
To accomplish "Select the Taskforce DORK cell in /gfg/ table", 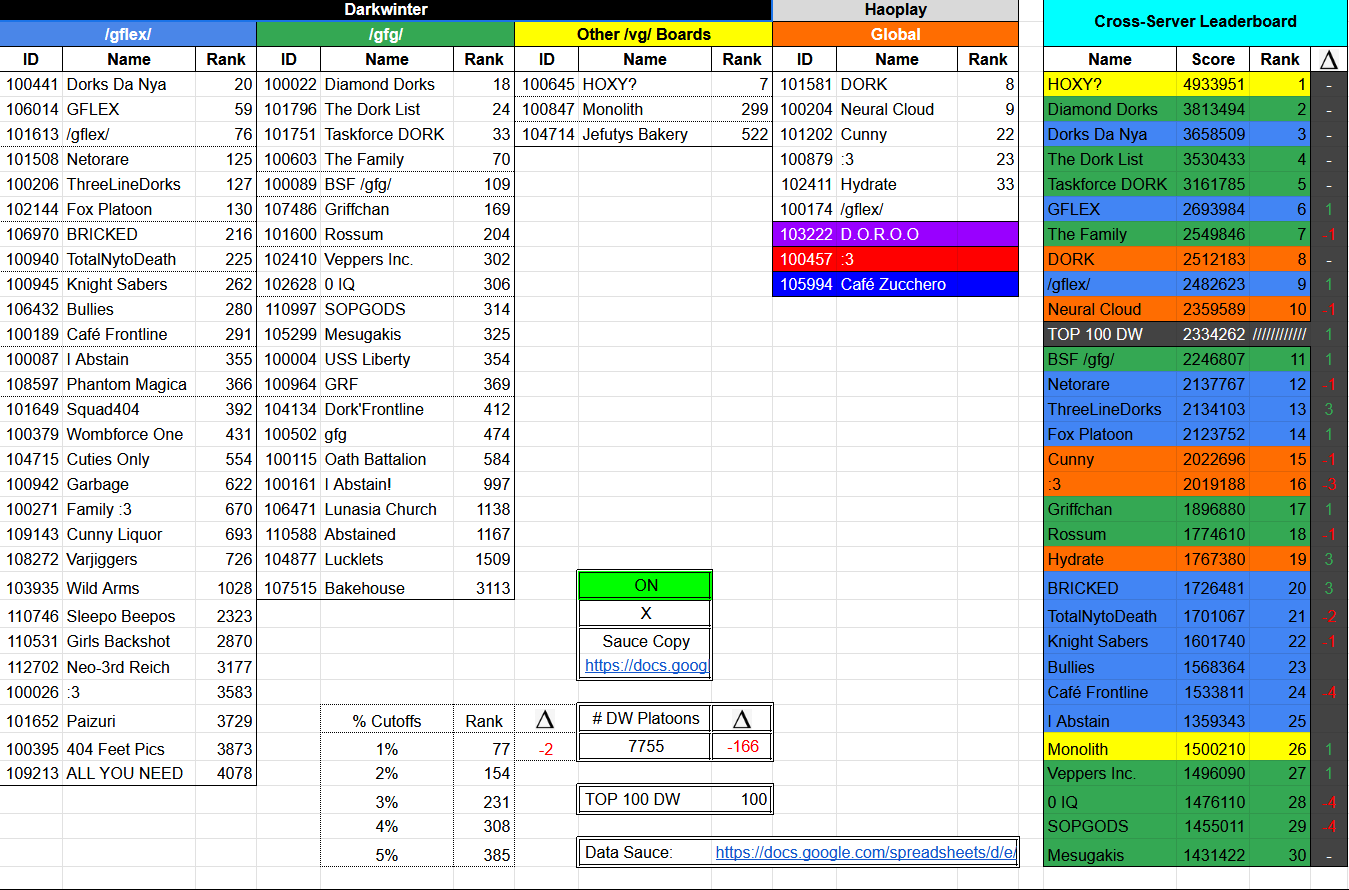I will point(386,134).
